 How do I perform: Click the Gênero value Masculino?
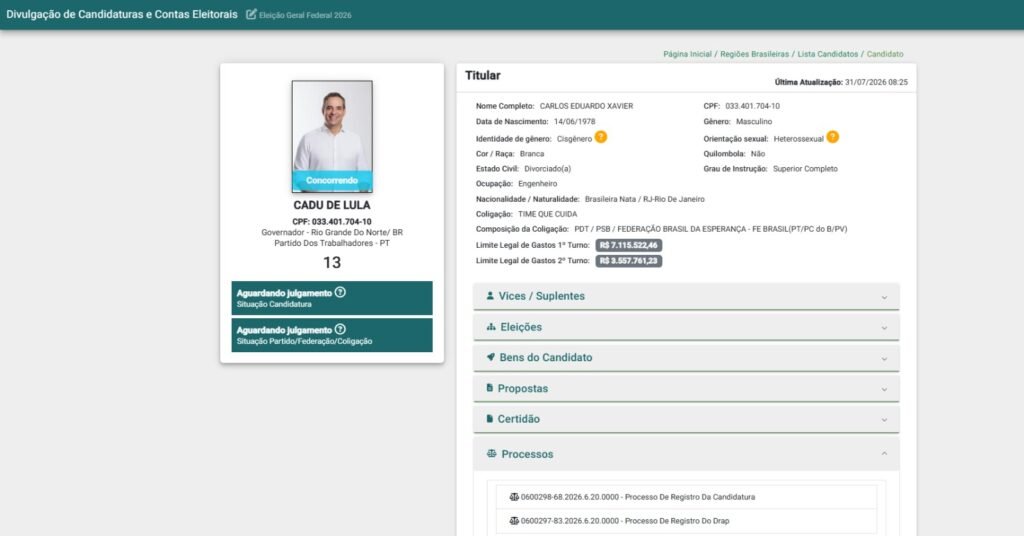[x=754, y=121]
